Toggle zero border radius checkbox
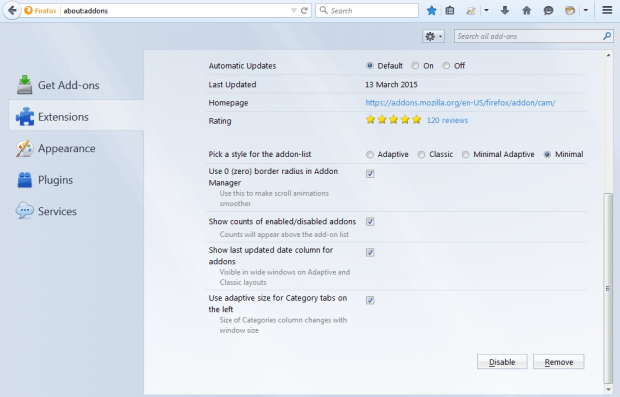Screen dimensions: 620x397 [x=370, y=174]
